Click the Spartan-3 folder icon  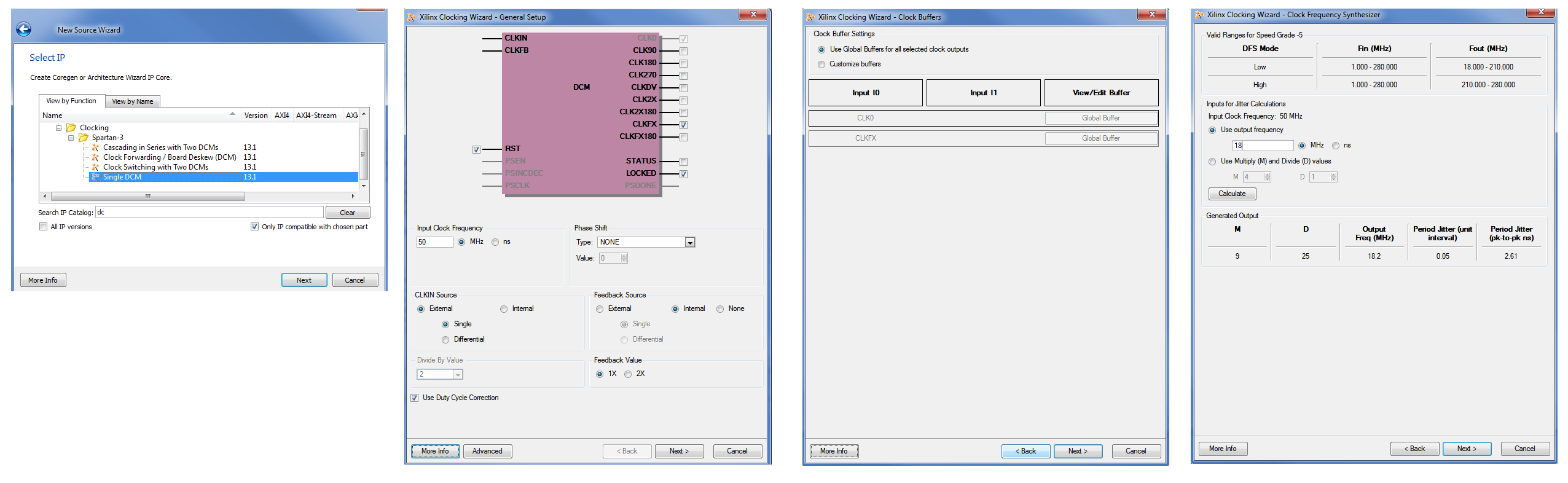84,138
